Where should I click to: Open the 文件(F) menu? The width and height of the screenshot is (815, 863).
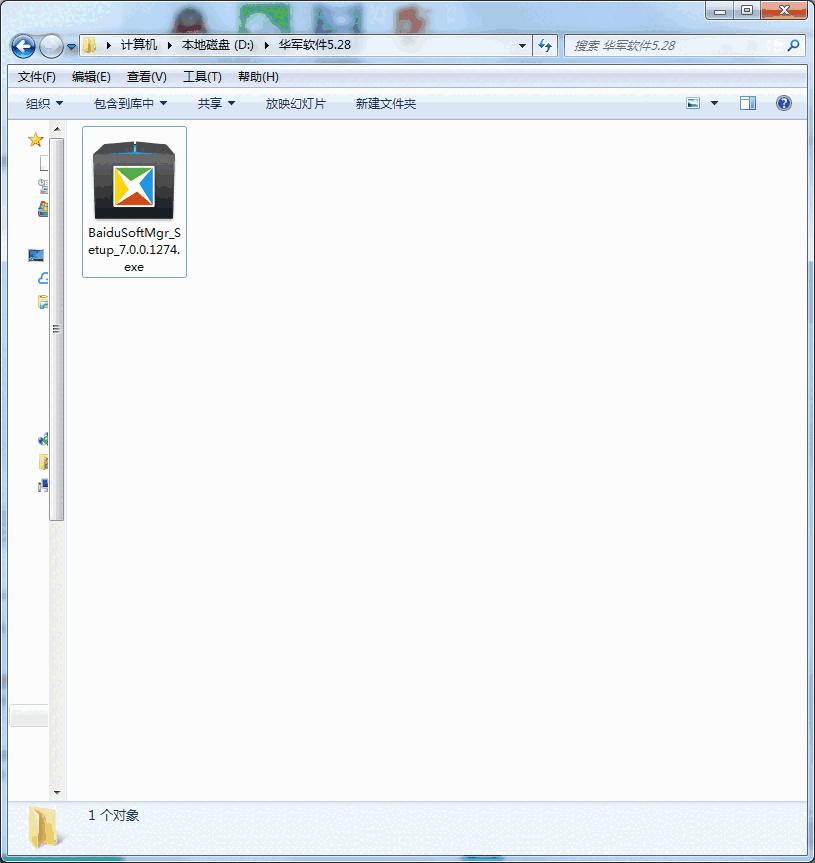click(x=36, y=77)
